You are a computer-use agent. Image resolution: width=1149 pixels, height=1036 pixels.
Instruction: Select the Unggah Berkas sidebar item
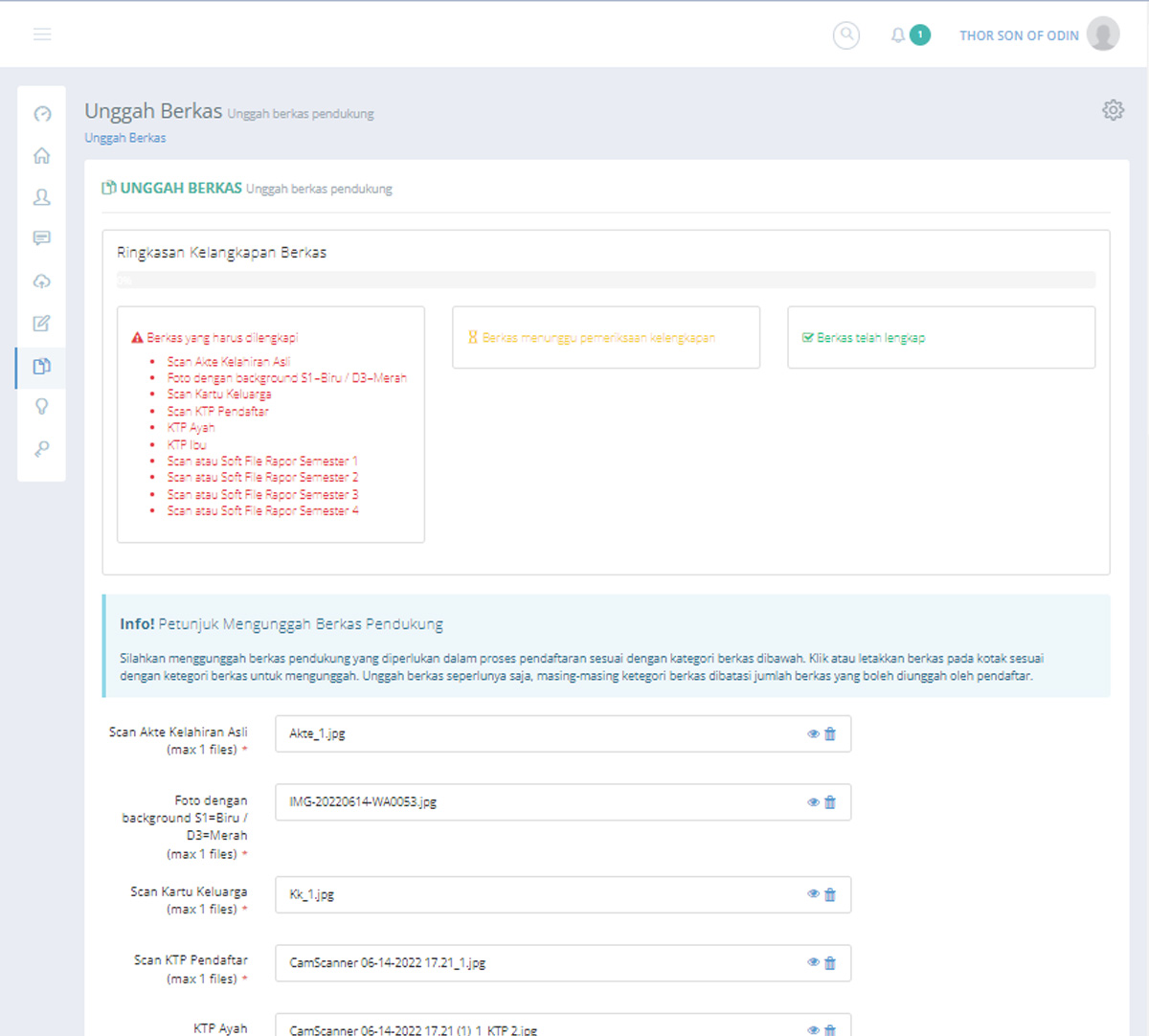tap(42, 366)
